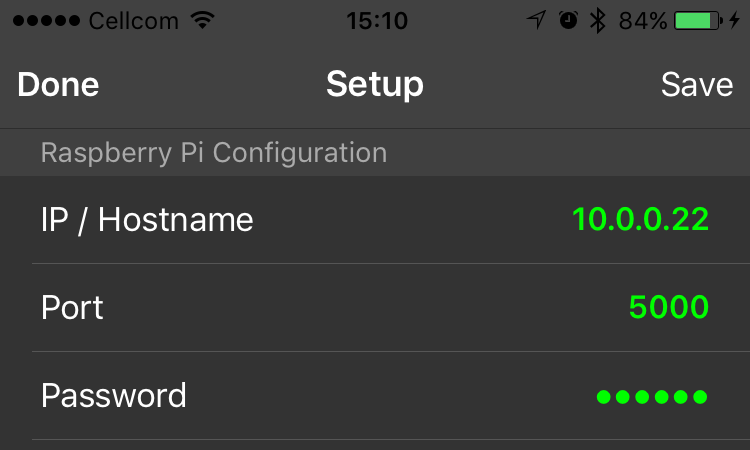Tap the Wi-Fi status icon

tap(203, 20)
